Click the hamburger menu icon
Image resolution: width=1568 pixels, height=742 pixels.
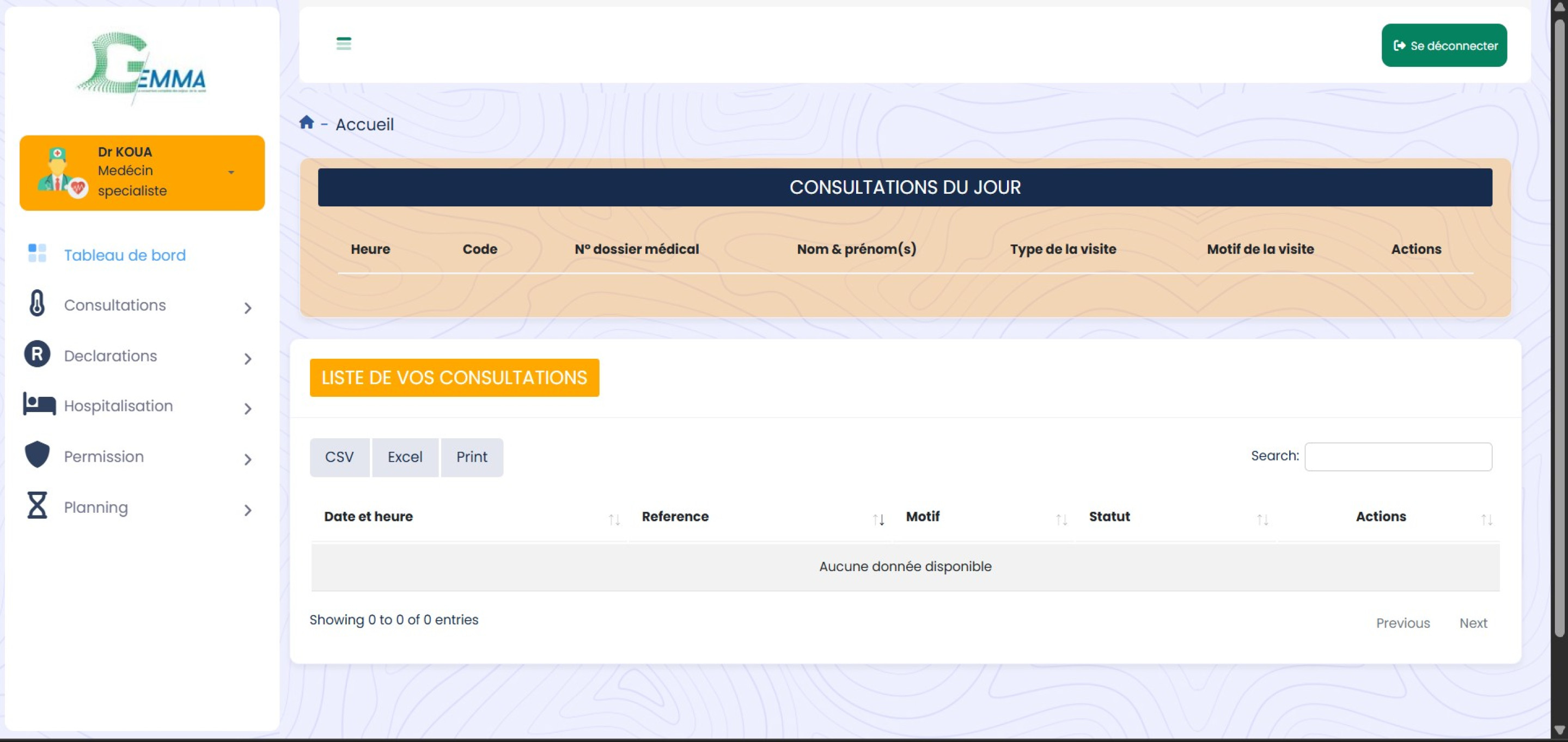(x=343, y=44)
